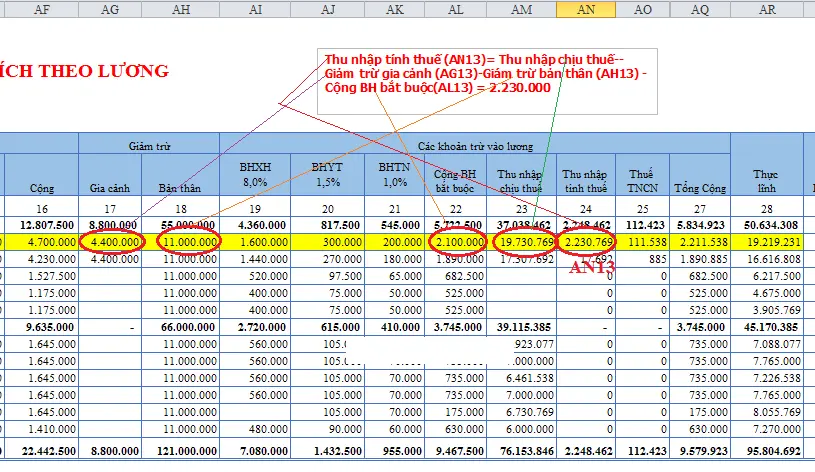Click cell with value 480.000
Screen dimensions: 815x472
tap(255, 429)
